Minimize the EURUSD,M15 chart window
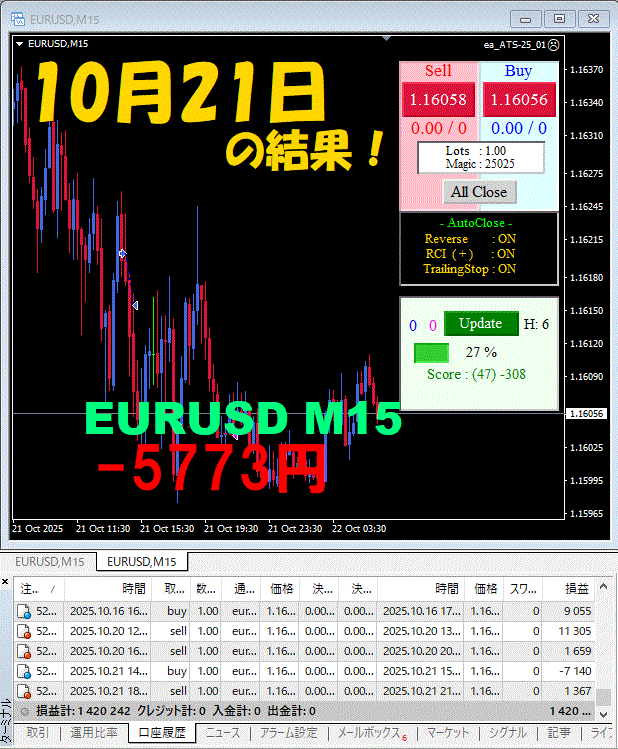Screen dimensions: 618x749 525,19
